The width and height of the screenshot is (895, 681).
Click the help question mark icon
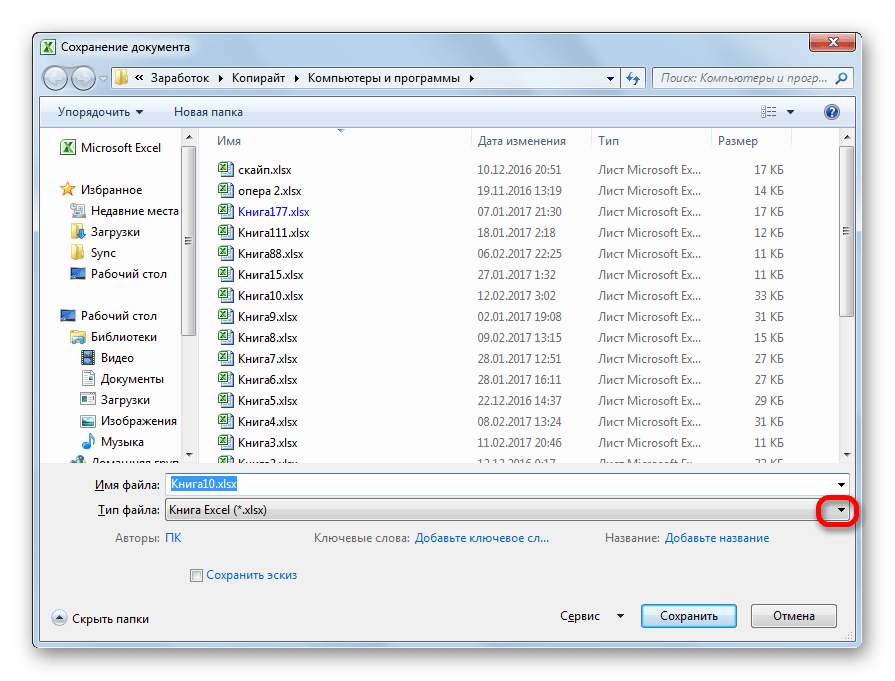832,112
